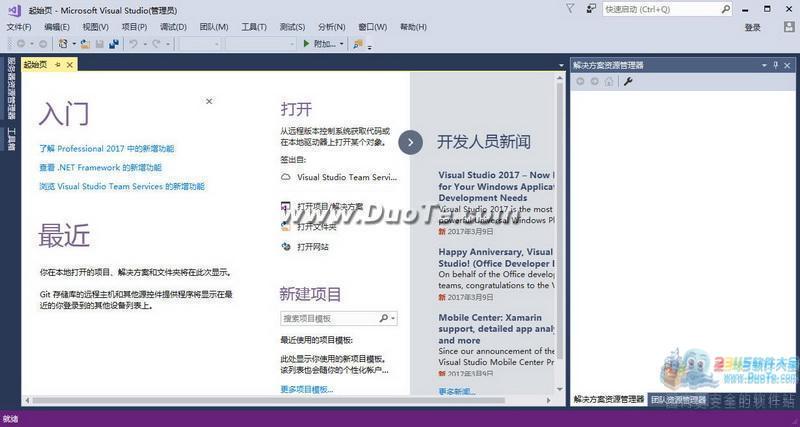Close the Solution Explorer panel
Image resolution: width=800 pixels, height=427 pixels.
(x=787, y=65)
